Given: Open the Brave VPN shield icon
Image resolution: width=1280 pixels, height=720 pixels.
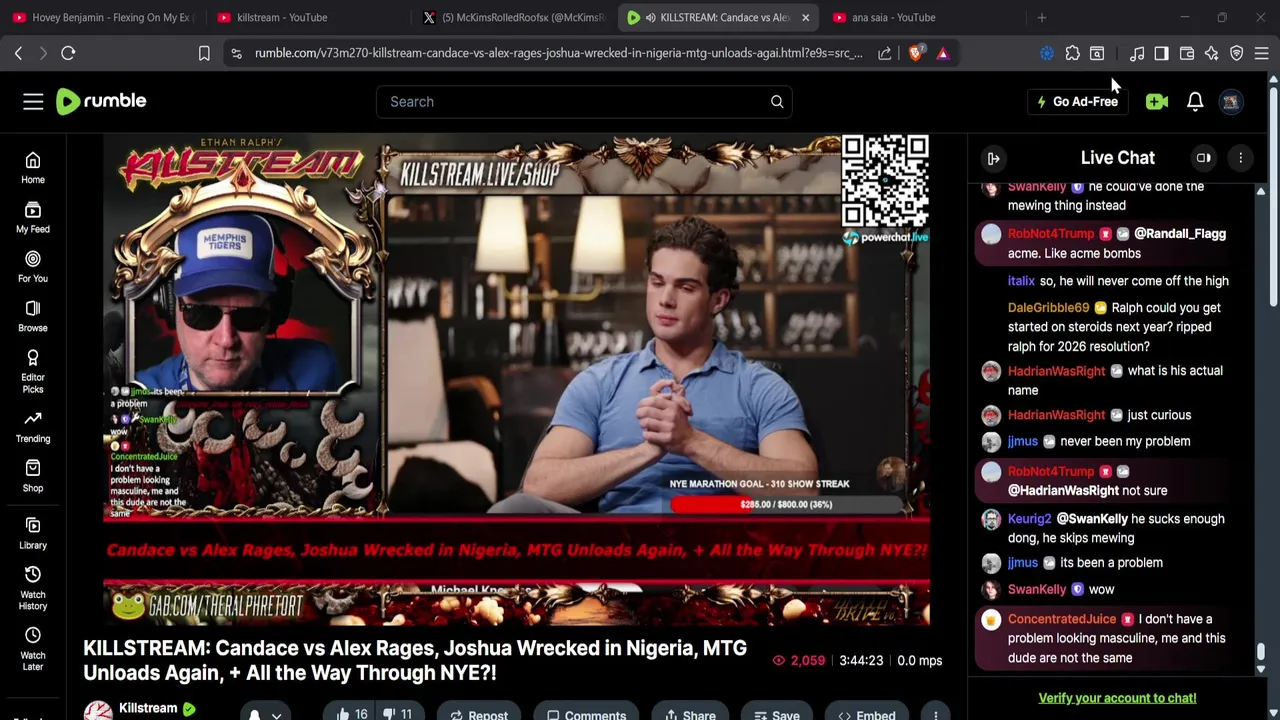Looking at the screenshot, I should (1237, 53).
